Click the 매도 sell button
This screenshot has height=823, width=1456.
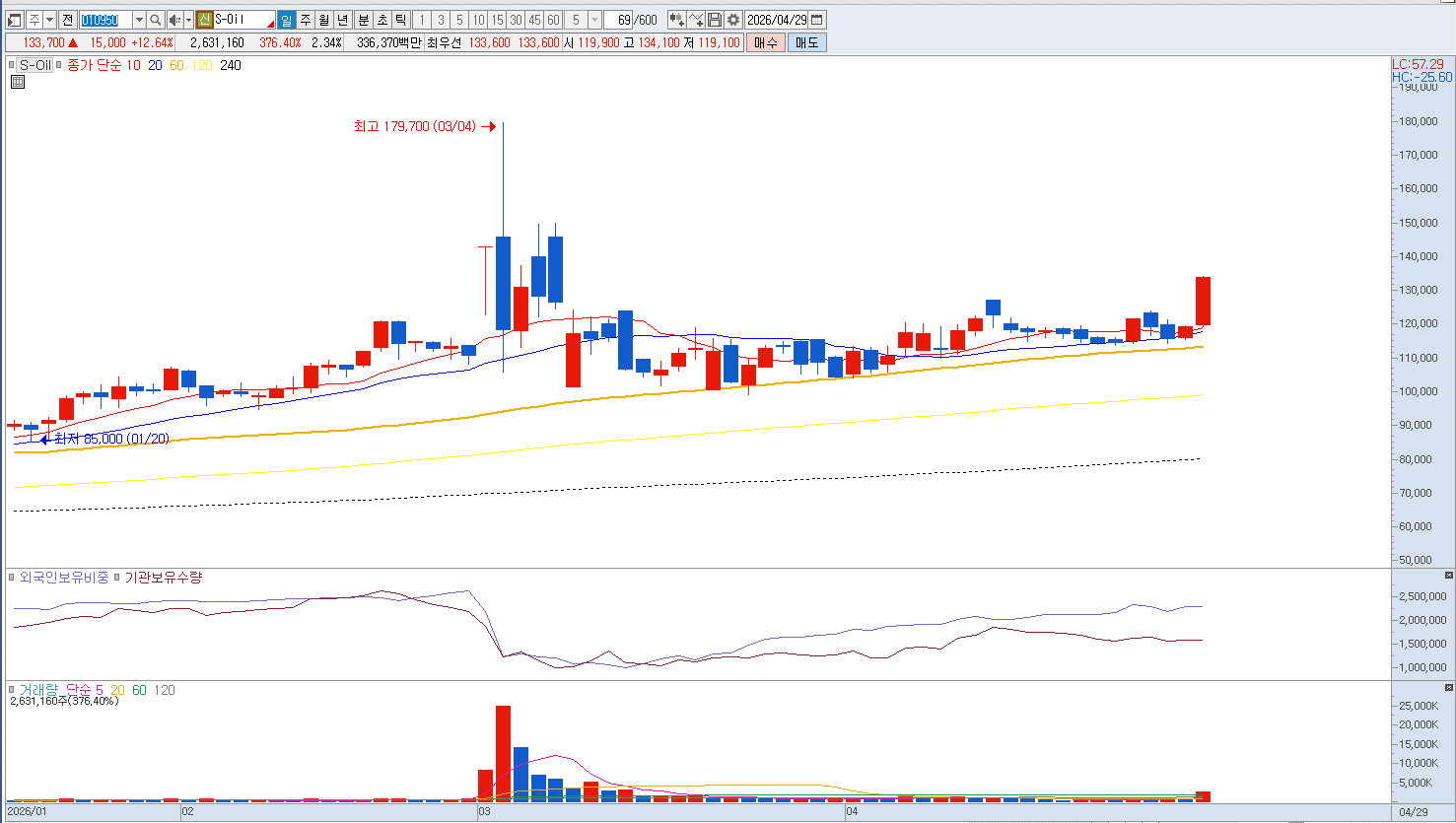pyautogui.click(x=806, y=42)
